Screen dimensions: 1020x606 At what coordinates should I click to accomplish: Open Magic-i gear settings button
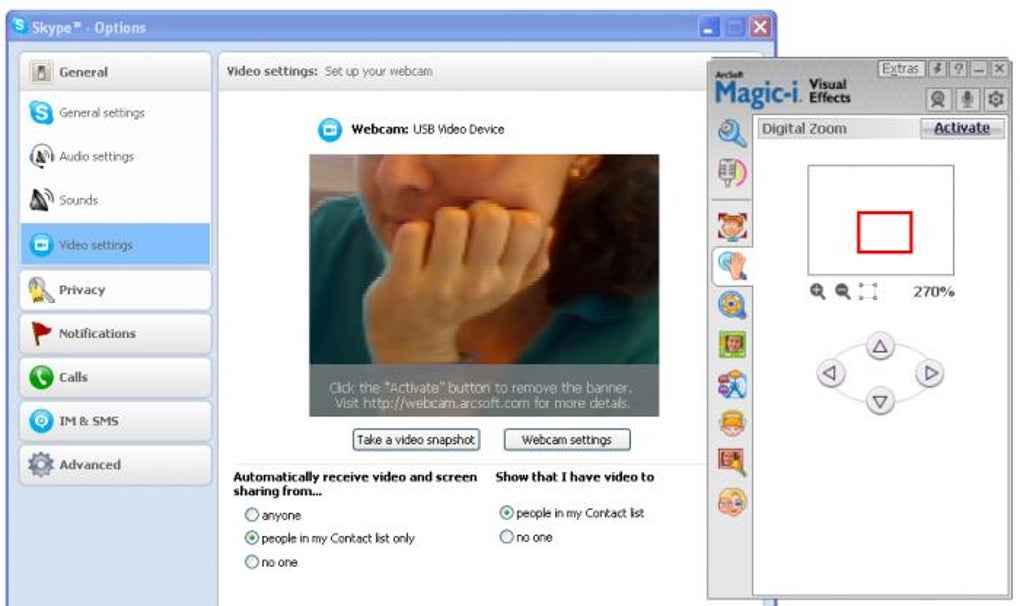(x=995, y=99)
